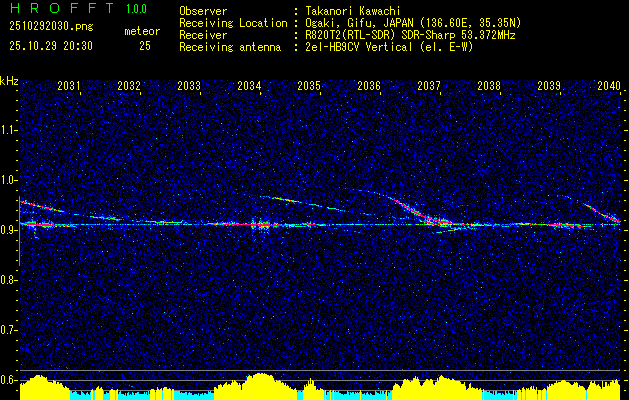
Task: Click the 1.1 kHz frequency label
Action: point(8,130)
